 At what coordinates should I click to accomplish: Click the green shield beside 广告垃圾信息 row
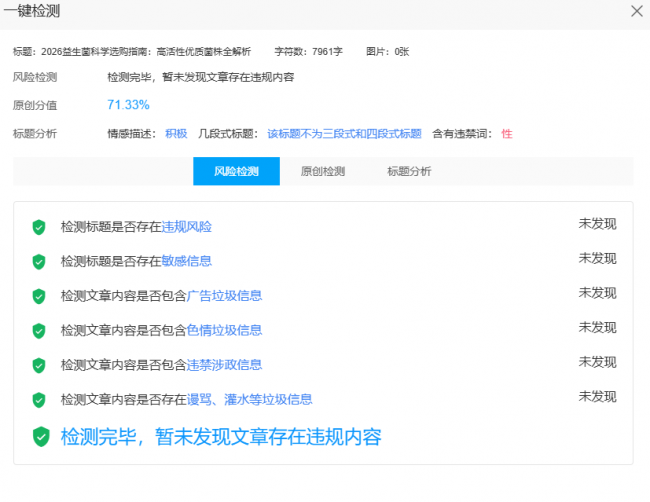[39, 296]
